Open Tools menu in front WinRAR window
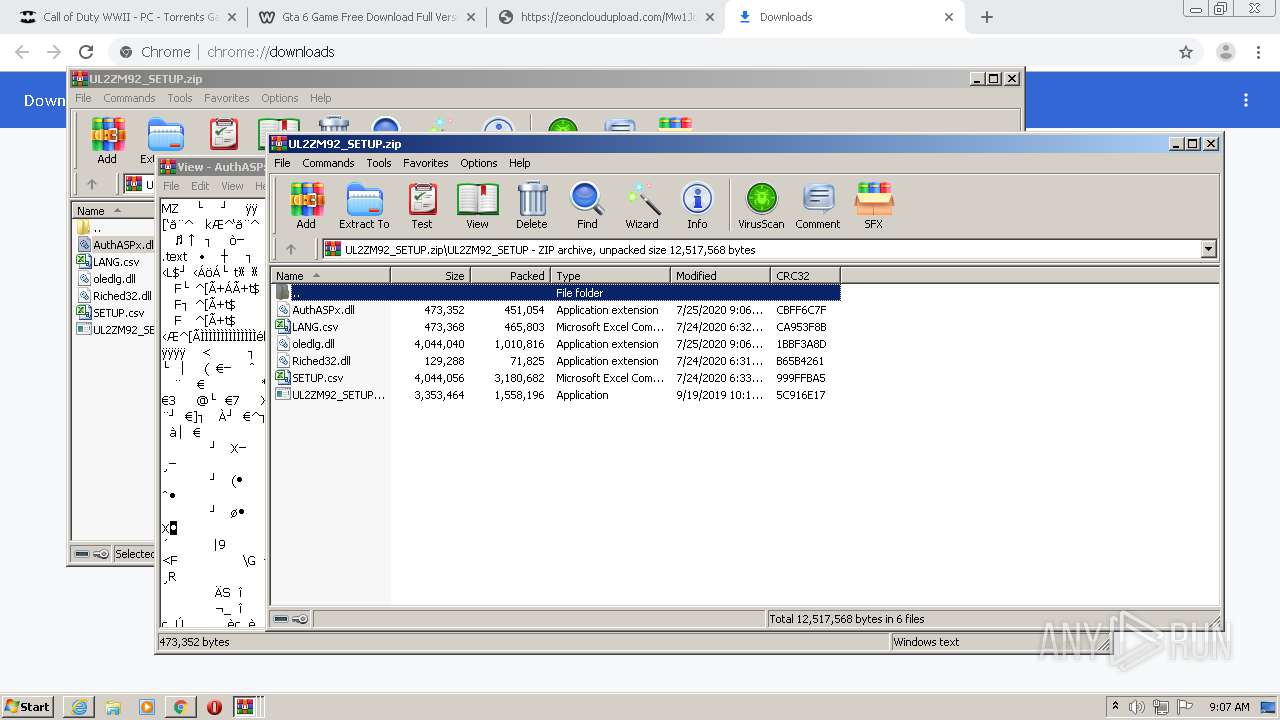 (x=379, y=163)
